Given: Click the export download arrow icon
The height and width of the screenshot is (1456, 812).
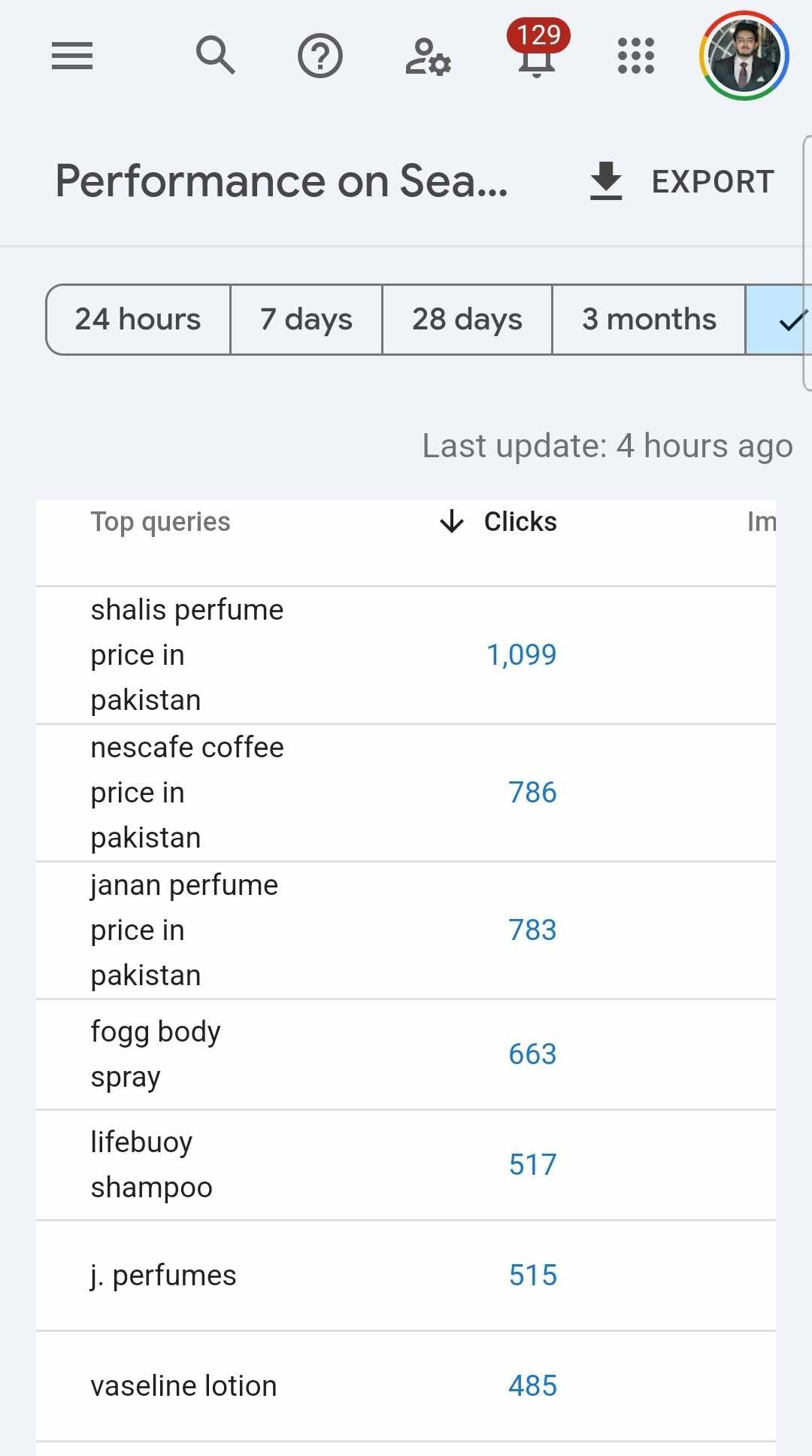Looking at the screenshot, I should tap(606, 181).
